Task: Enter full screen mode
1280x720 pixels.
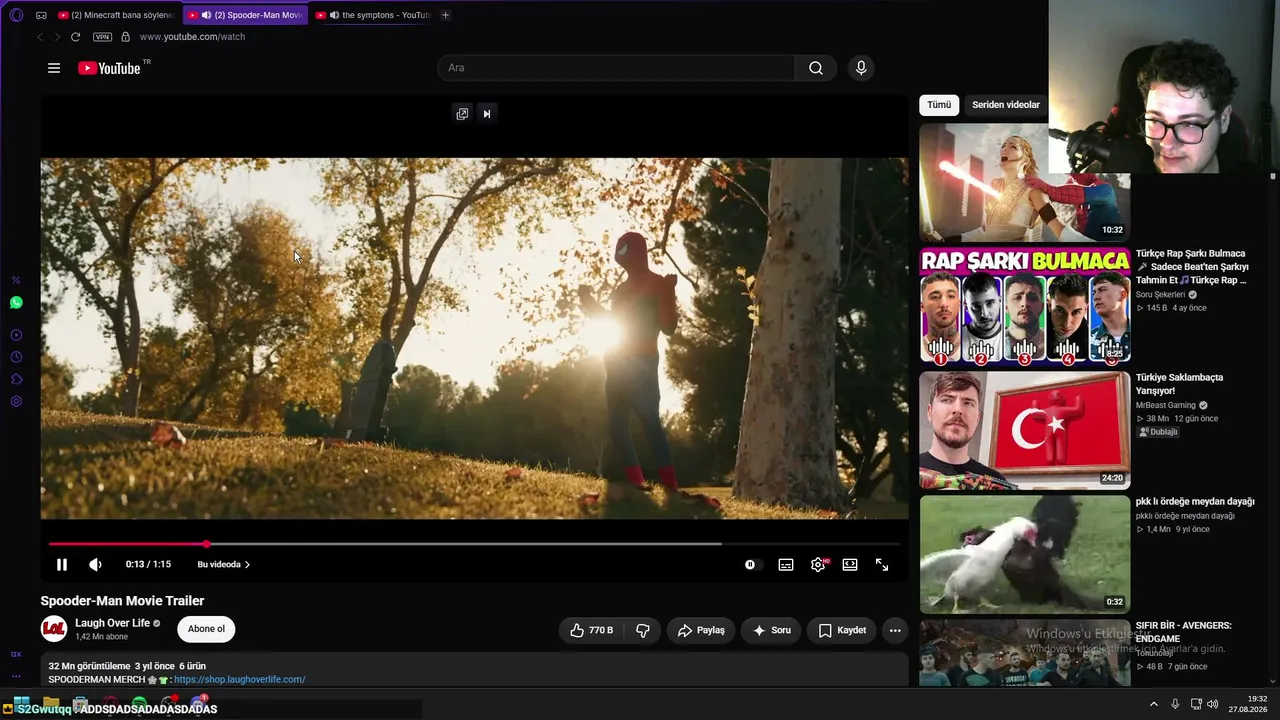Action: tap(882, 565)
